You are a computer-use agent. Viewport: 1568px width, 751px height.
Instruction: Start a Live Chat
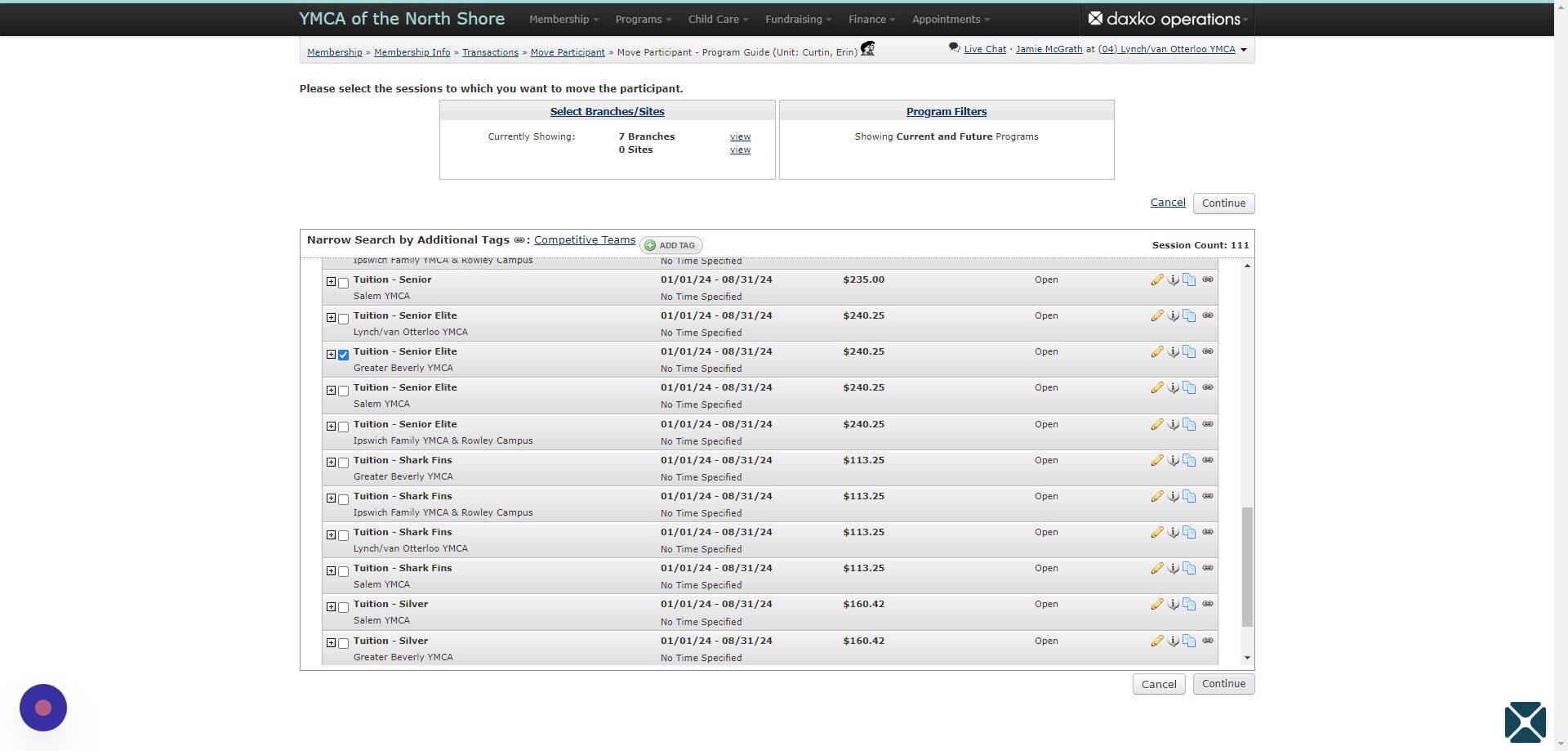985,49
